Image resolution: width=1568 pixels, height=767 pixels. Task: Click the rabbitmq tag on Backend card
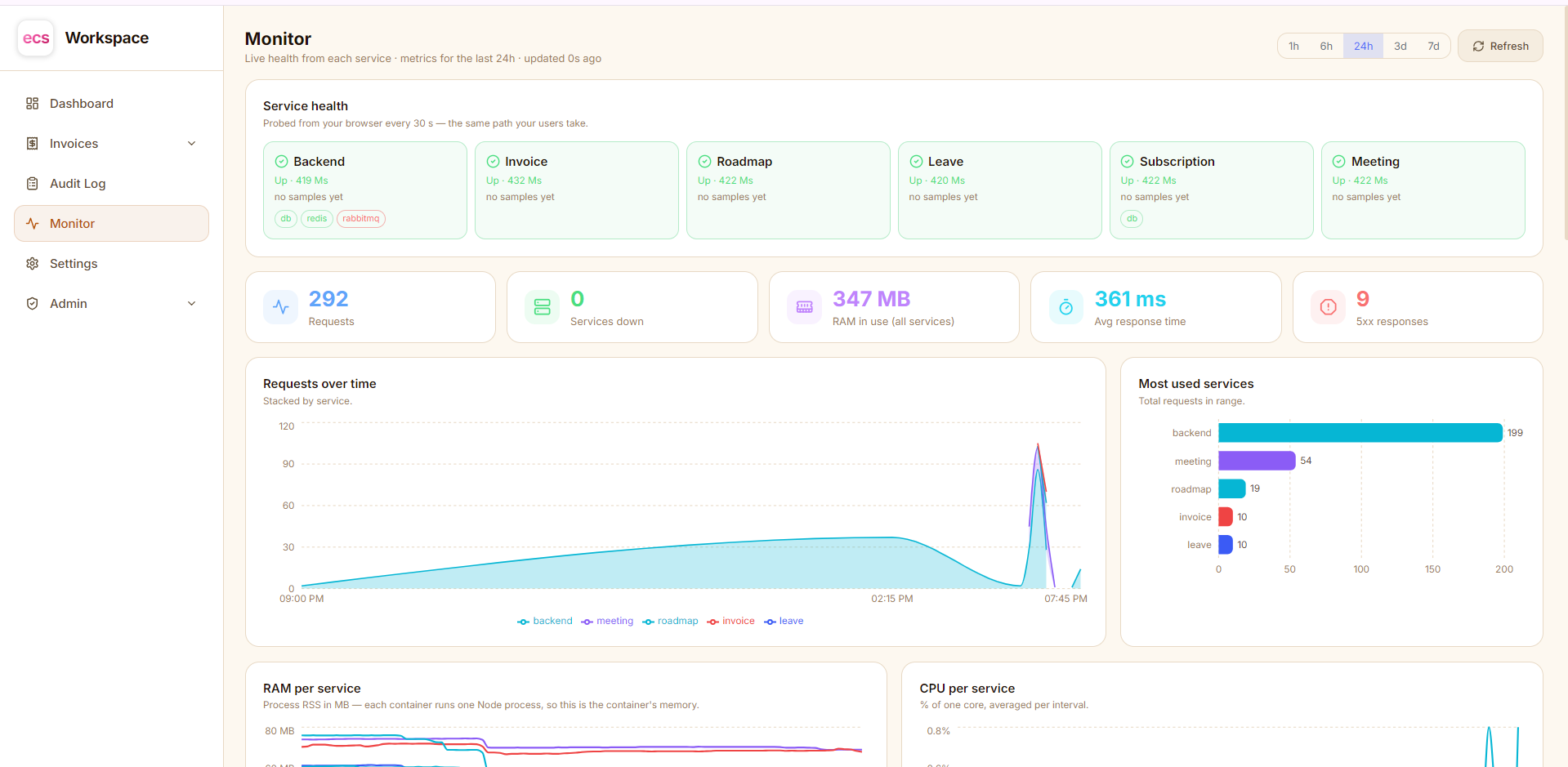(361, 219)
